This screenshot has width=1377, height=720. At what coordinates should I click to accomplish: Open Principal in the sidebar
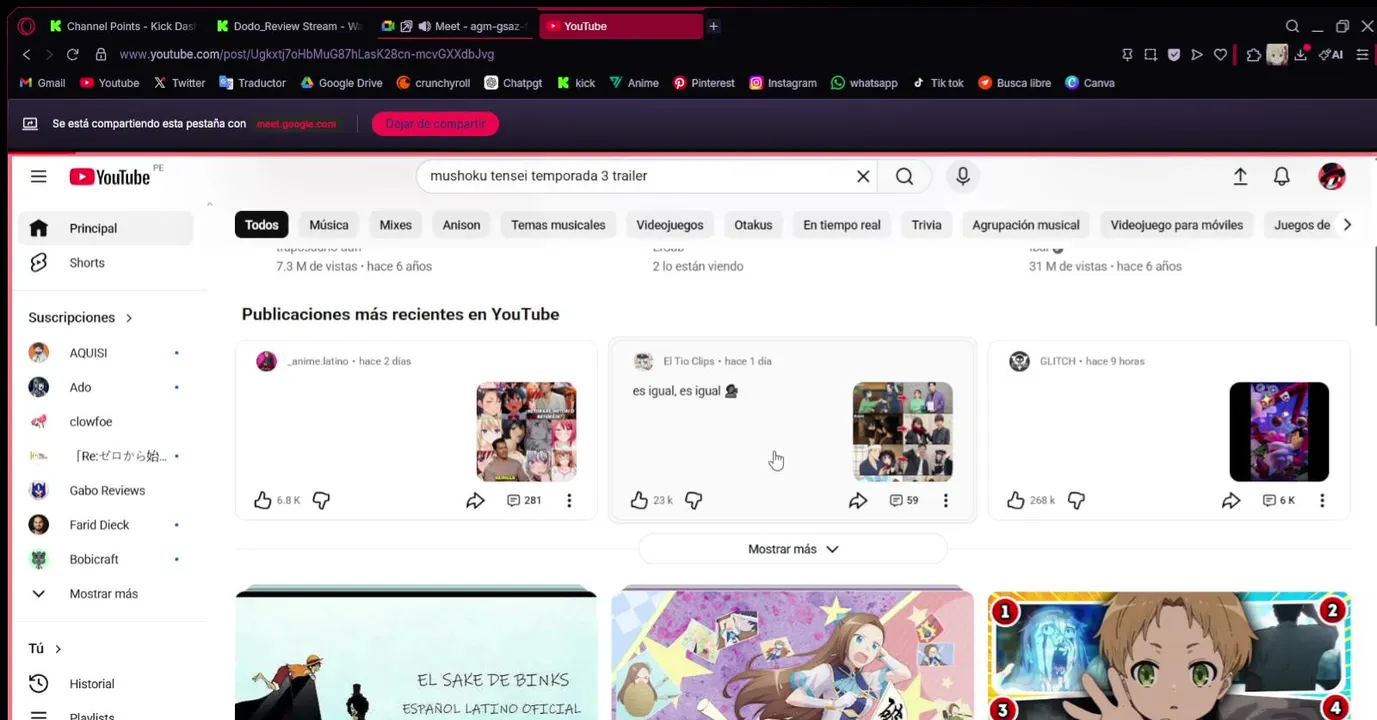[105, 228]
